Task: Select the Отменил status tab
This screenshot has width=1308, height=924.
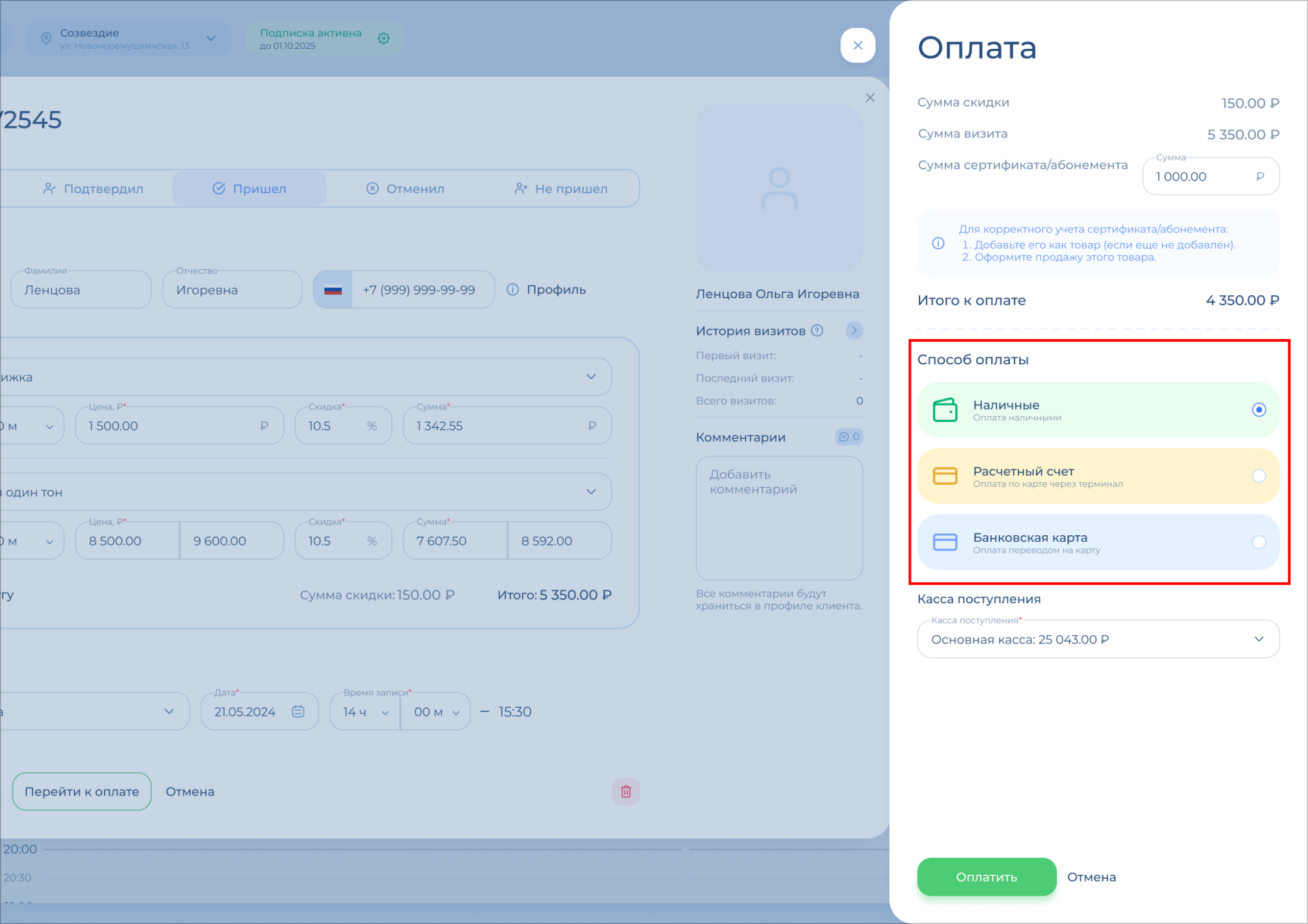Action: click(x=405, y=189)
